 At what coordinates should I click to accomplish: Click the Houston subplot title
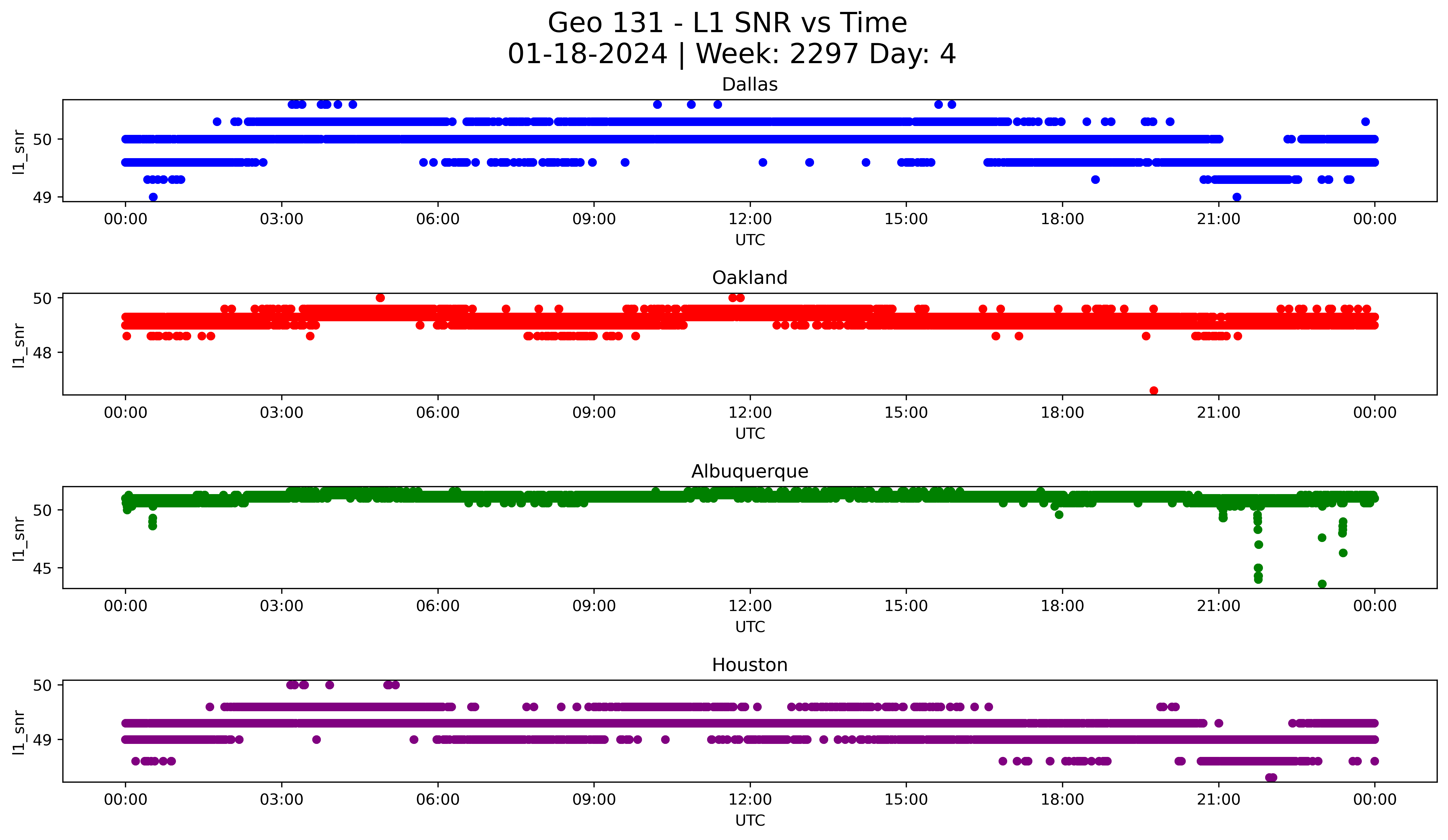[x=749, y=665]
